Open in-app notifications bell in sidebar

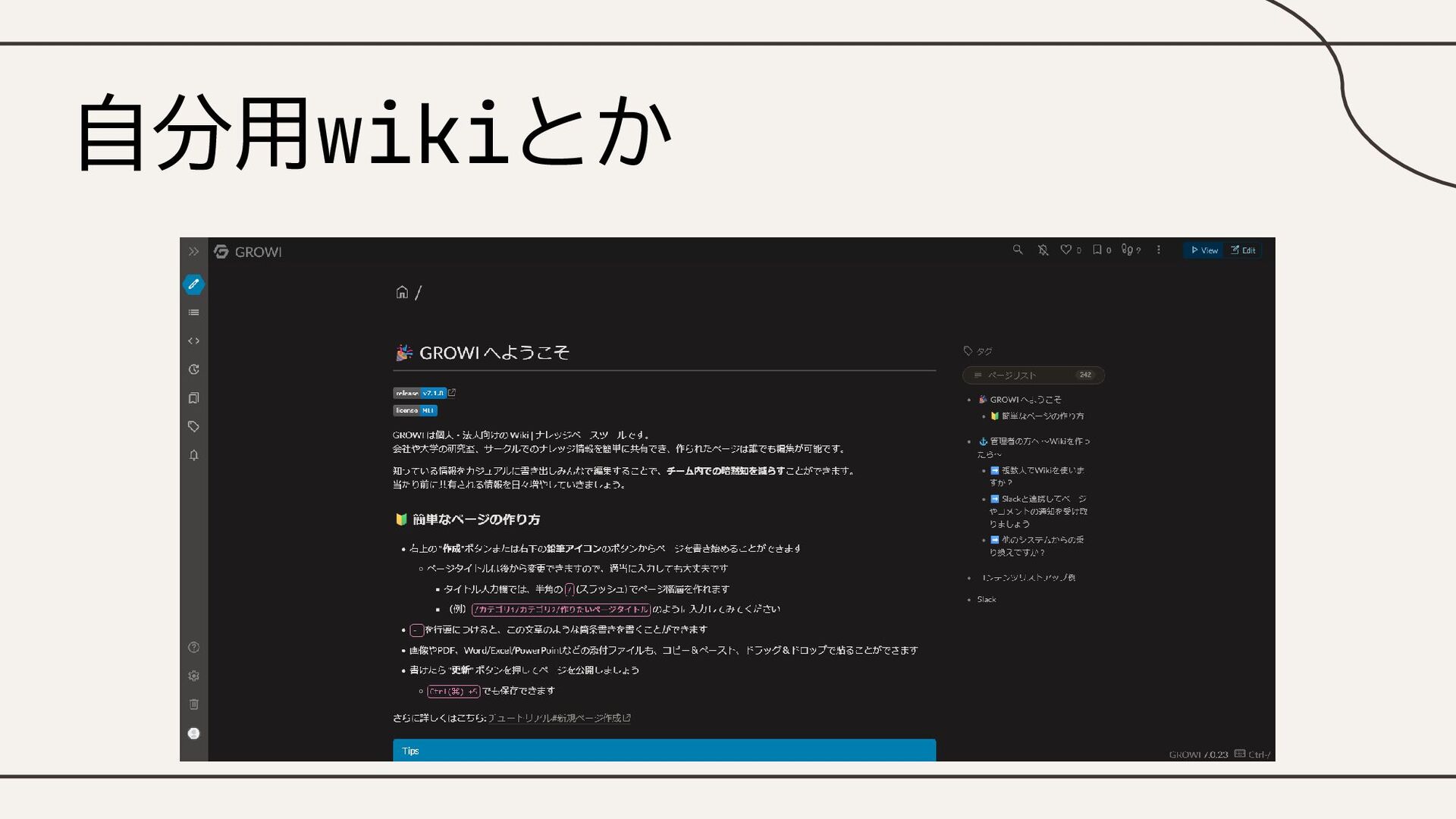click(193, 455)
